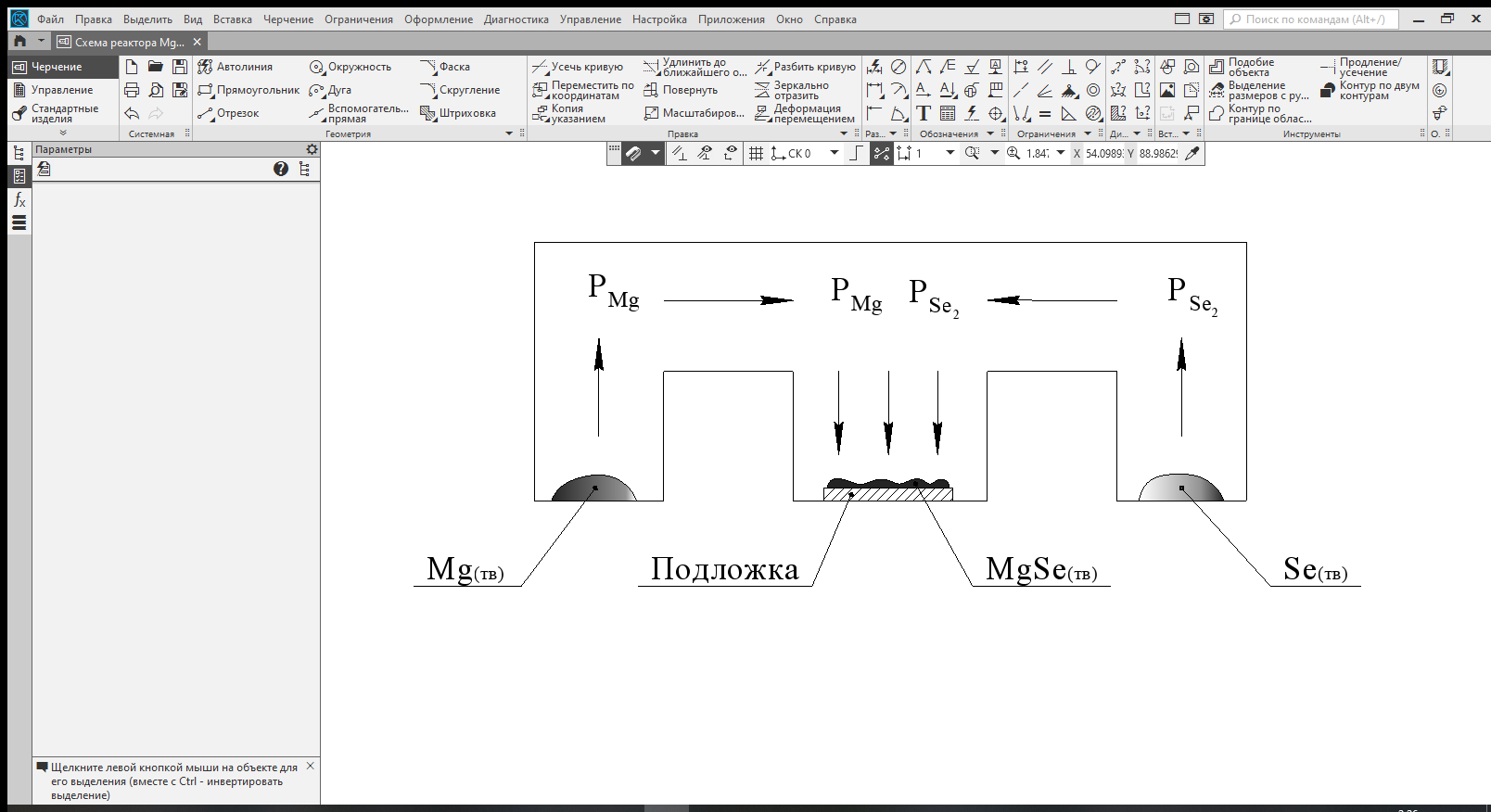Expand the Ограничения panel dropdown arrow
This screenshot has width=1491, height=812.
click(x=1088, y=133)
